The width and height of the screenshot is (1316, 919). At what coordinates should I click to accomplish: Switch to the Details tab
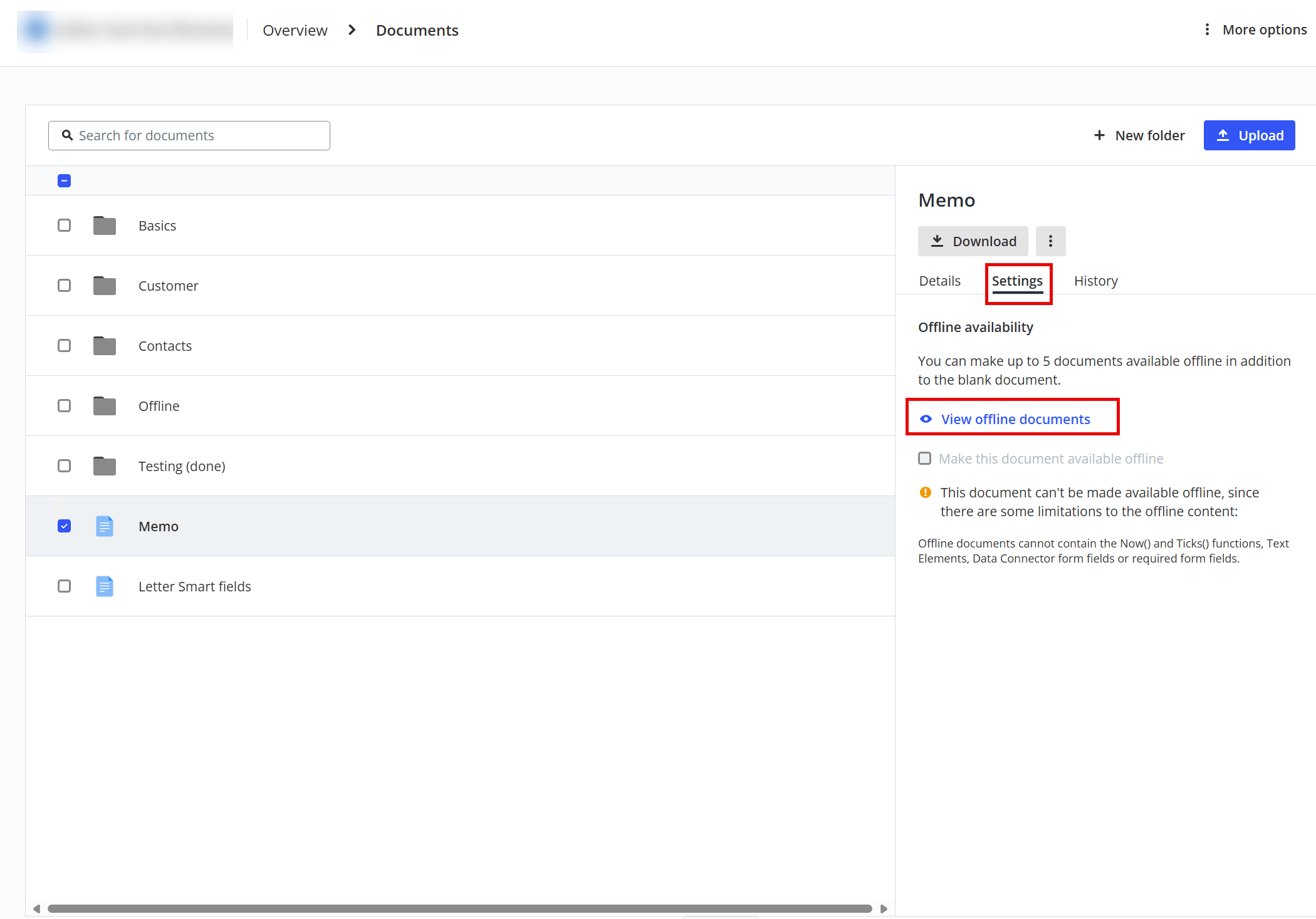click(939, 281)
